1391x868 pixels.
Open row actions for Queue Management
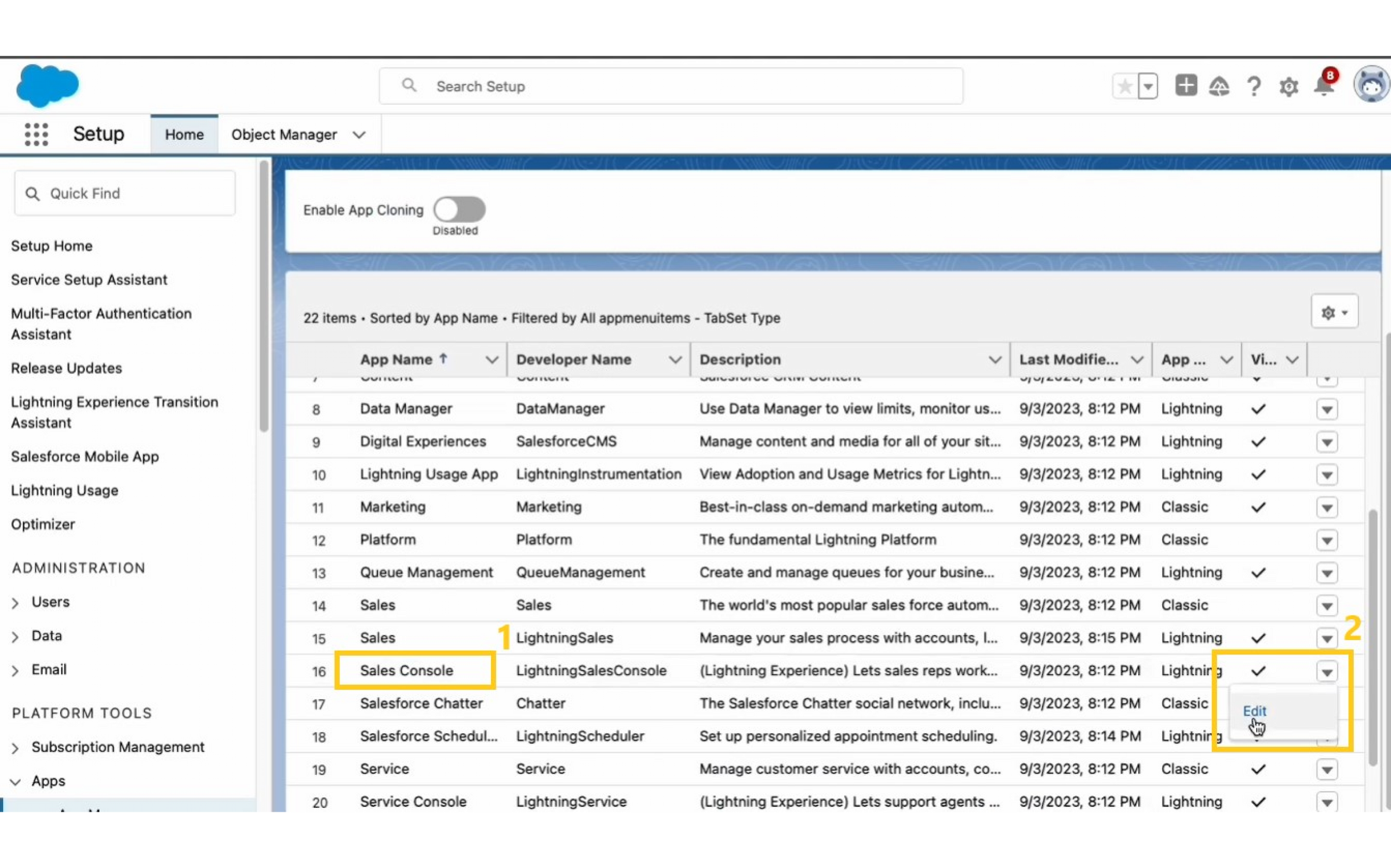click(x=1327, y=573)
